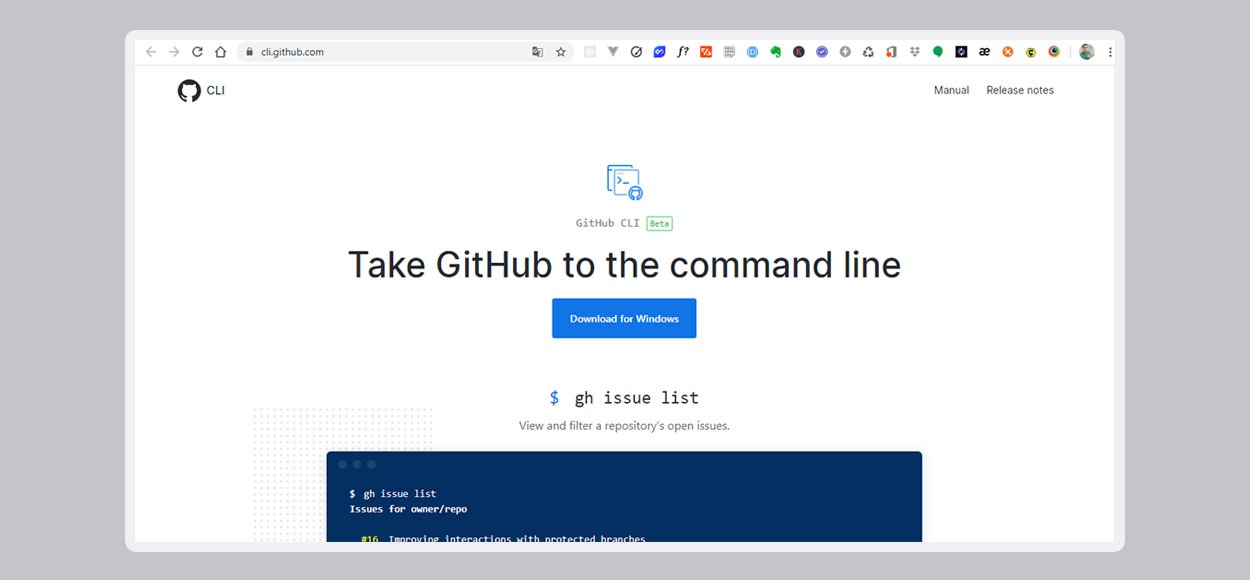1250x580 pixels.
Task: Click the terminal illustration icon above GitHub CLI
Action: (624, 183)
